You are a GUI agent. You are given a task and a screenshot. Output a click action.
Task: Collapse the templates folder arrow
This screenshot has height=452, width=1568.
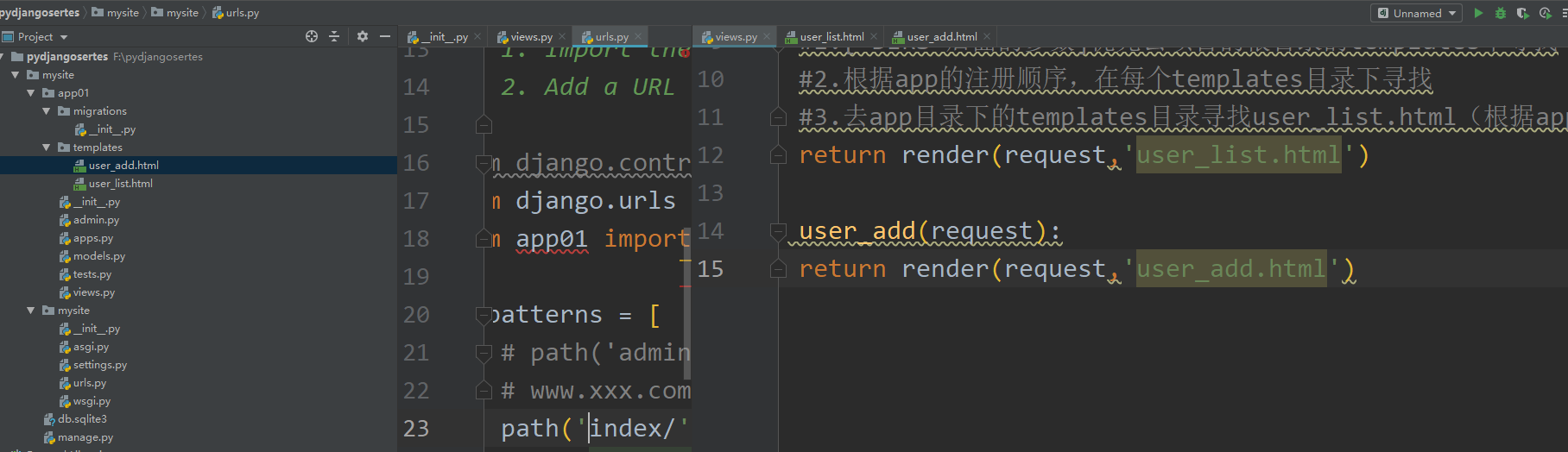pyautogui.click(x=47, y=148)
